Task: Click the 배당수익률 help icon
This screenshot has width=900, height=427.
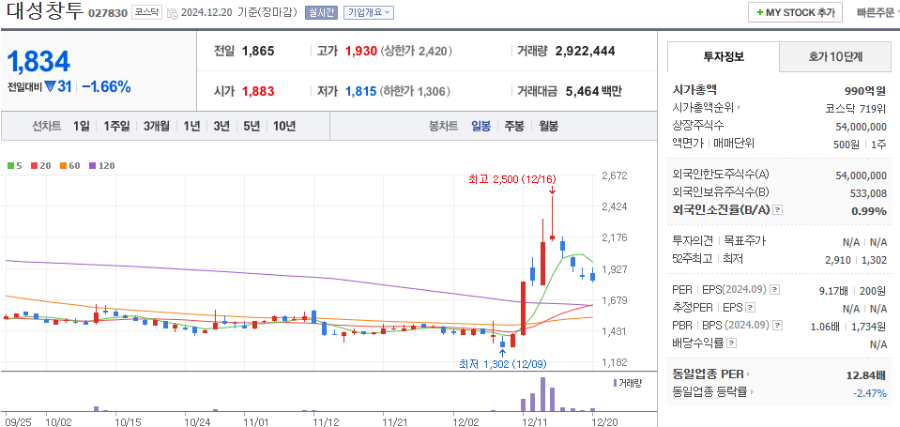Action: click(x=731, y=344)
